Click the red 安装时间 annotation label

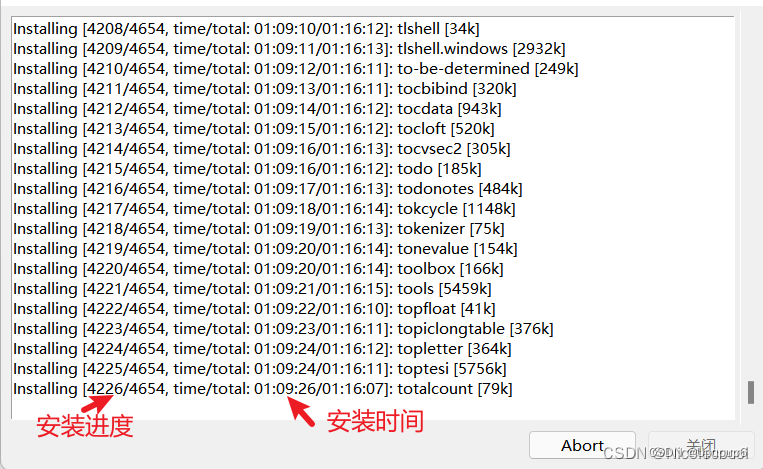(375, 421)
